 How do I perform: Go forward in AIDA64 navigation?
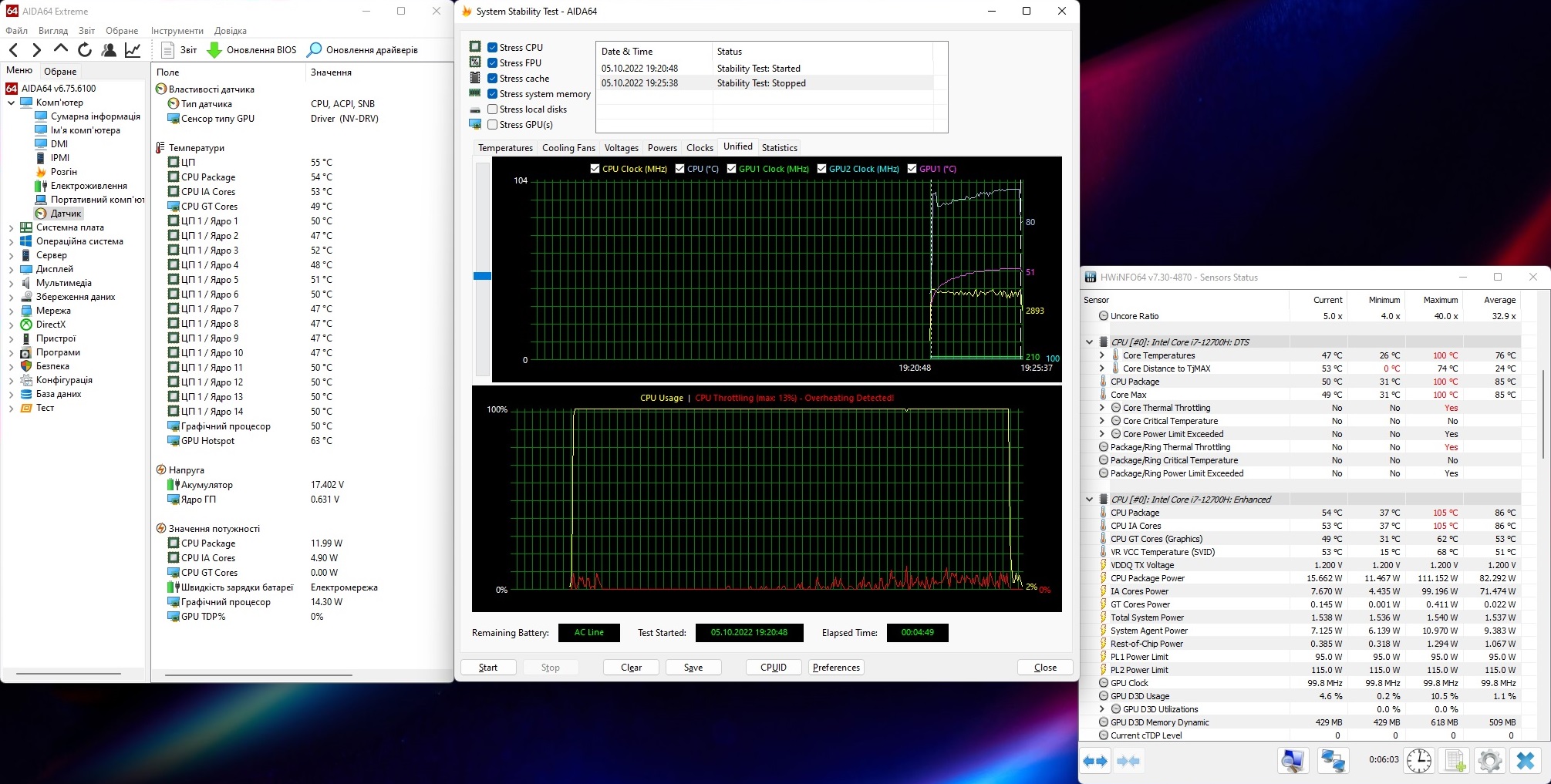pyautogui.click(x=36, y=50)
